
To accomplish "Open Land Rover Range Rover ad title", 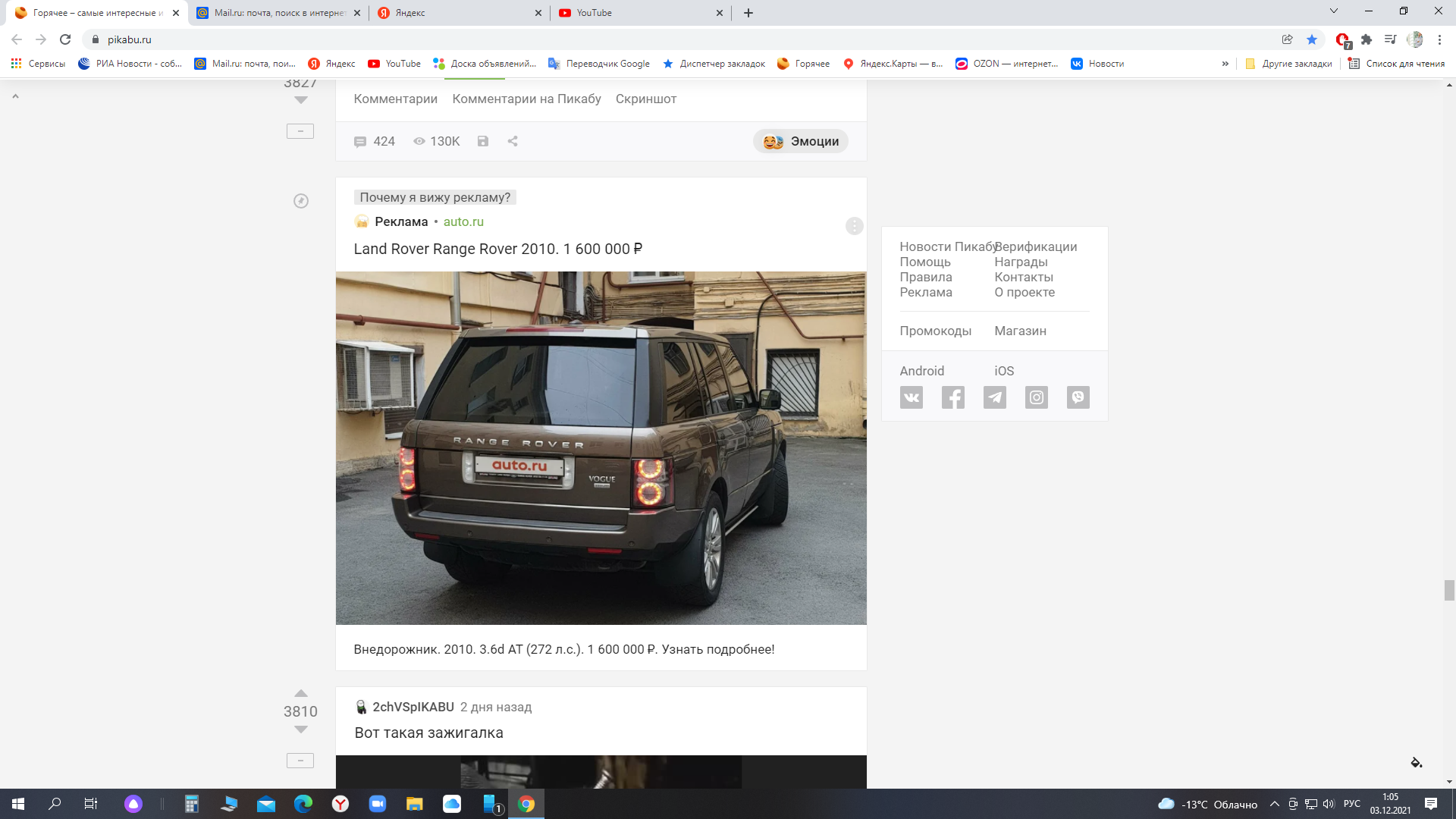I will pos(498,249).
